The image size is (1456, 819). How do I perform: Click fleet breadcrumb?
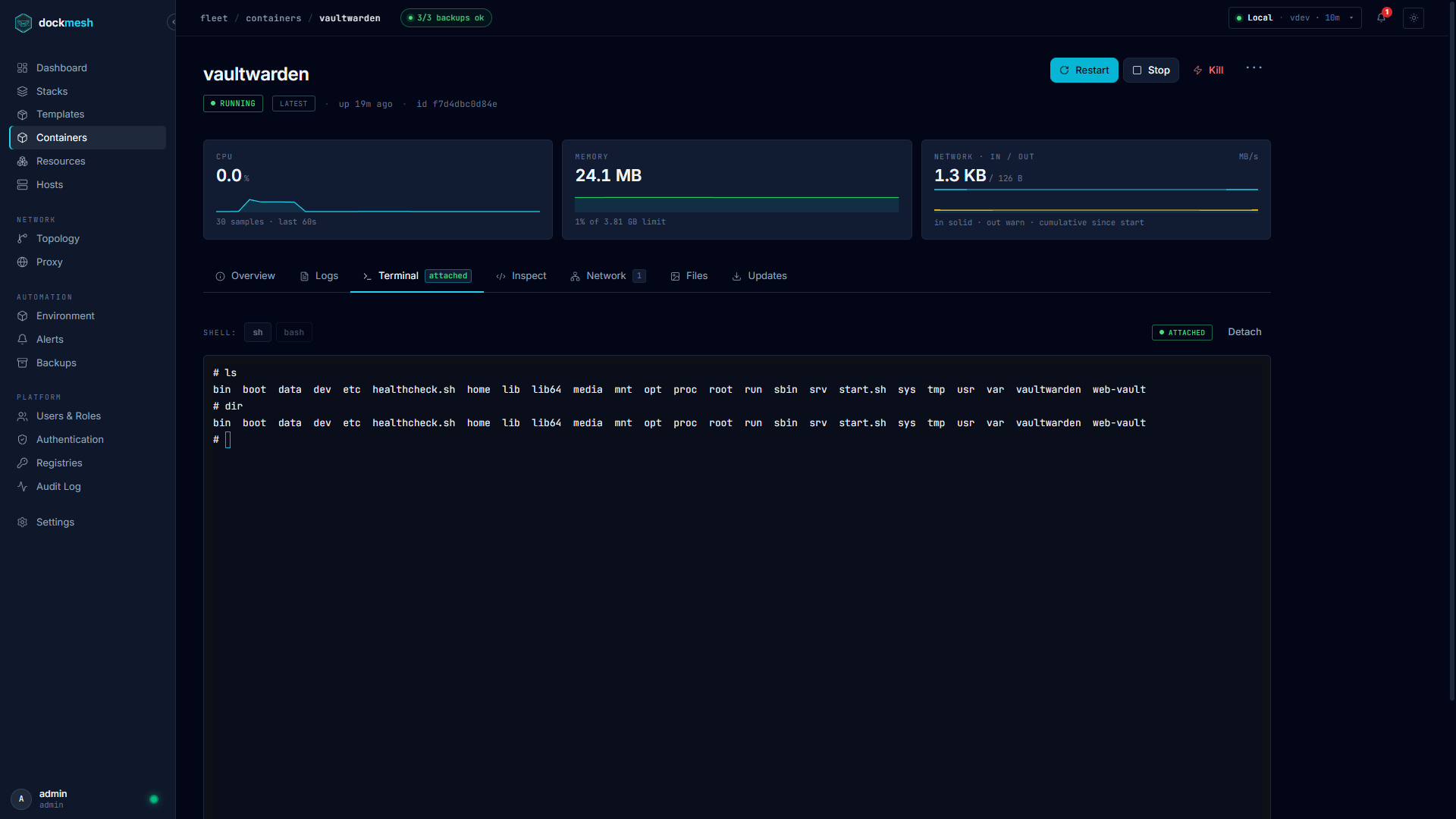coord(214,18)
